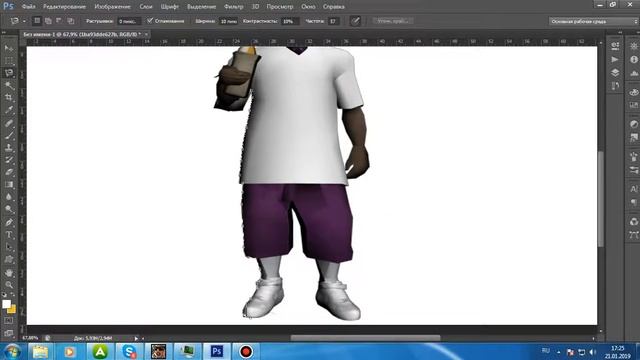Open Skype from the taskbar
Viewport: 640px width, 360px height.
129,351
